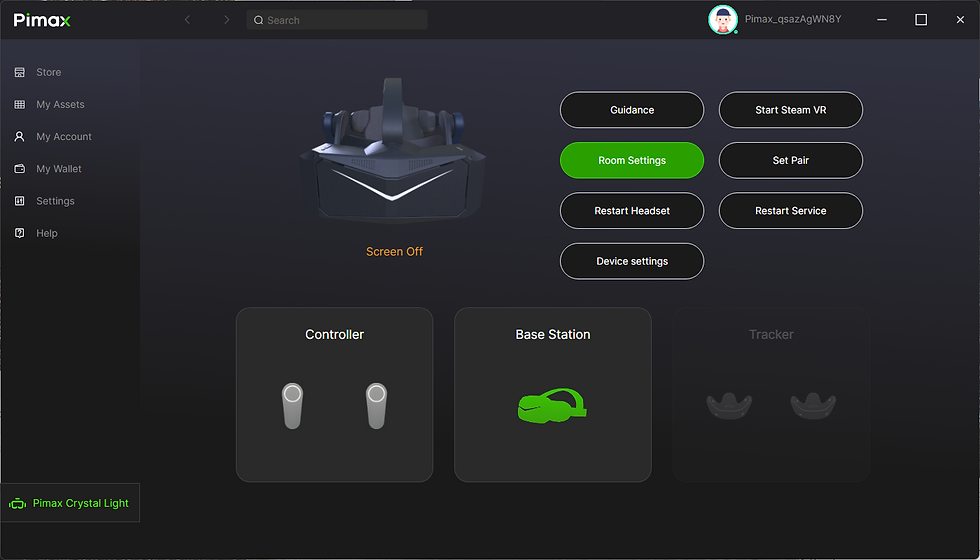
Task: Go back with the left arrow
Action: [x=187, y=20]
